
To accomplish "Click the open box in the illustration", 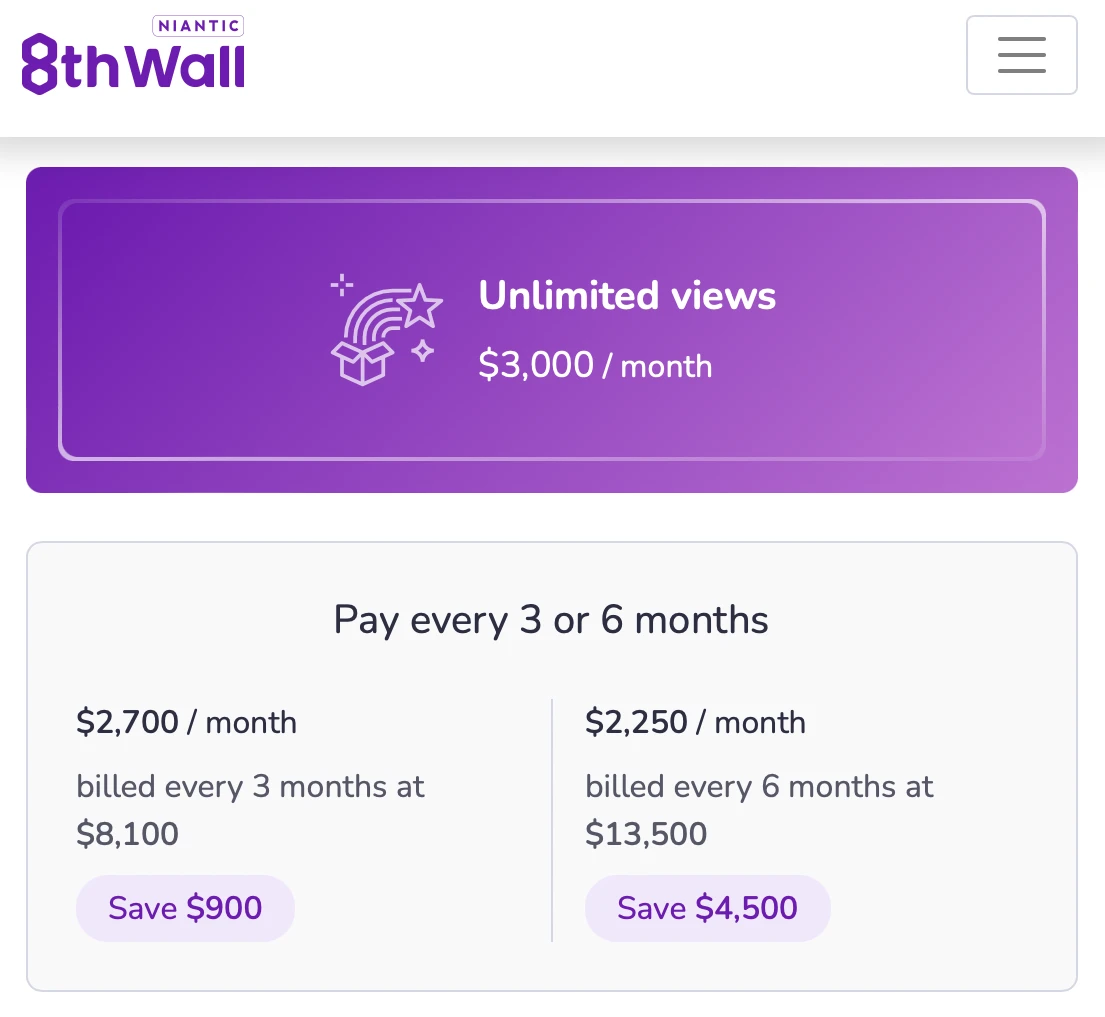I will point(362,363).
